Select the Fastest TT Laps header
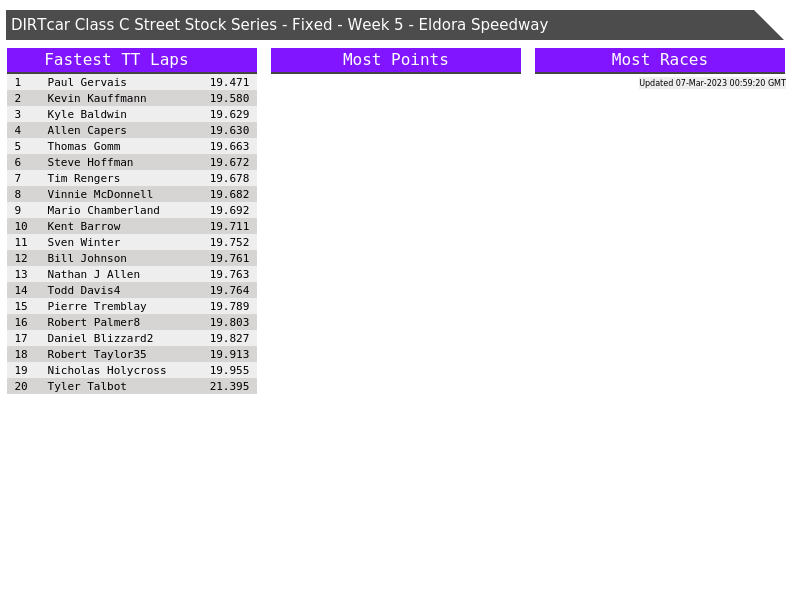The image size is (800, 600). [116, 60]
